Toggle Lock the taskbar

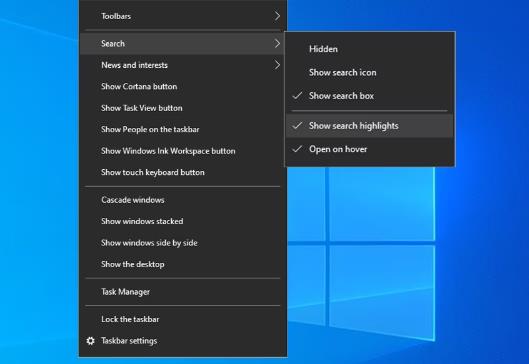click(x=183, y=319)
